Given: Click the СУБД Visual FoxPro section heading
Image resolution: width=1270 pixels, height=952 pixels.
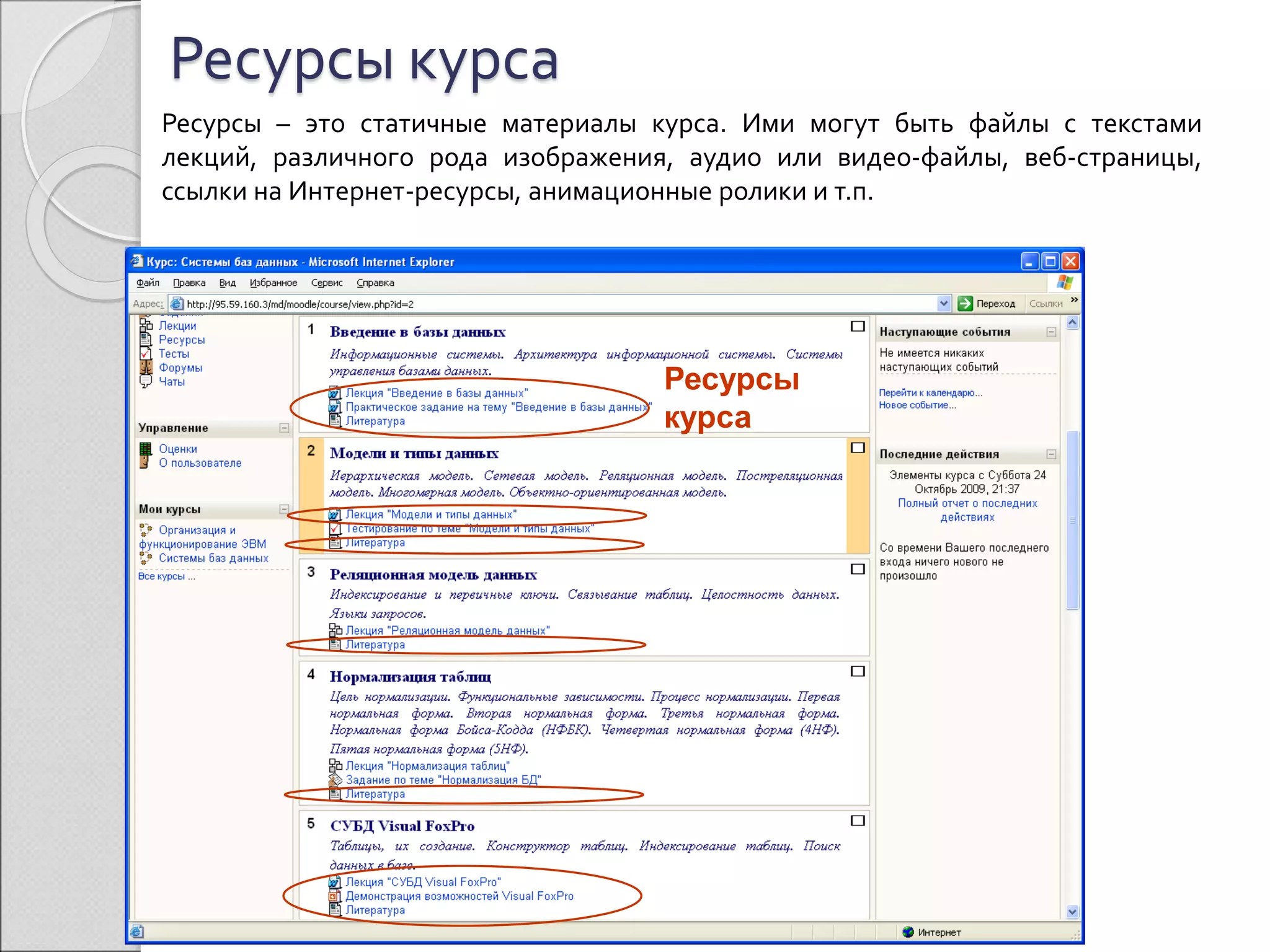Looking at the screenshot, I should (x=402, y=826).
